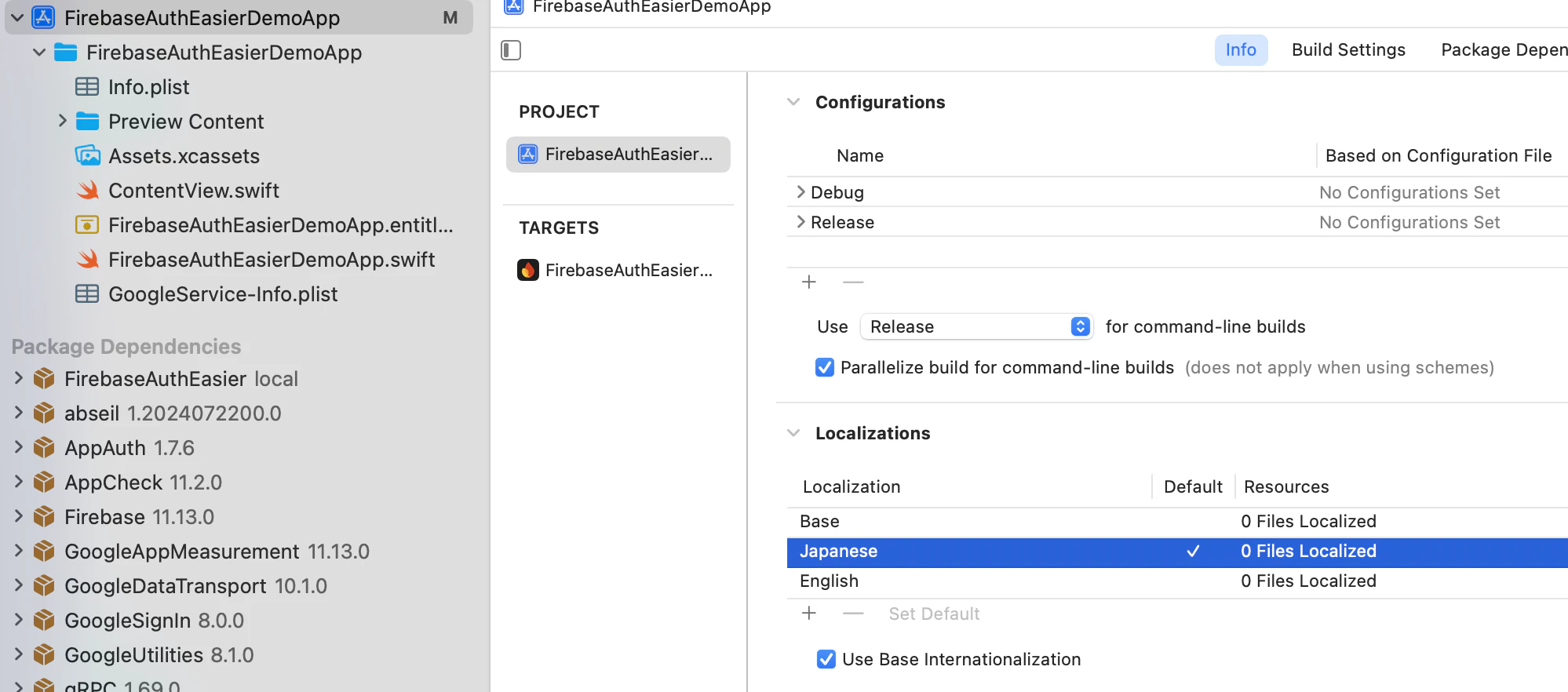Switch to the Info tab
1568x692 pixels.
pyautogui.click(x=1241, y=50)
